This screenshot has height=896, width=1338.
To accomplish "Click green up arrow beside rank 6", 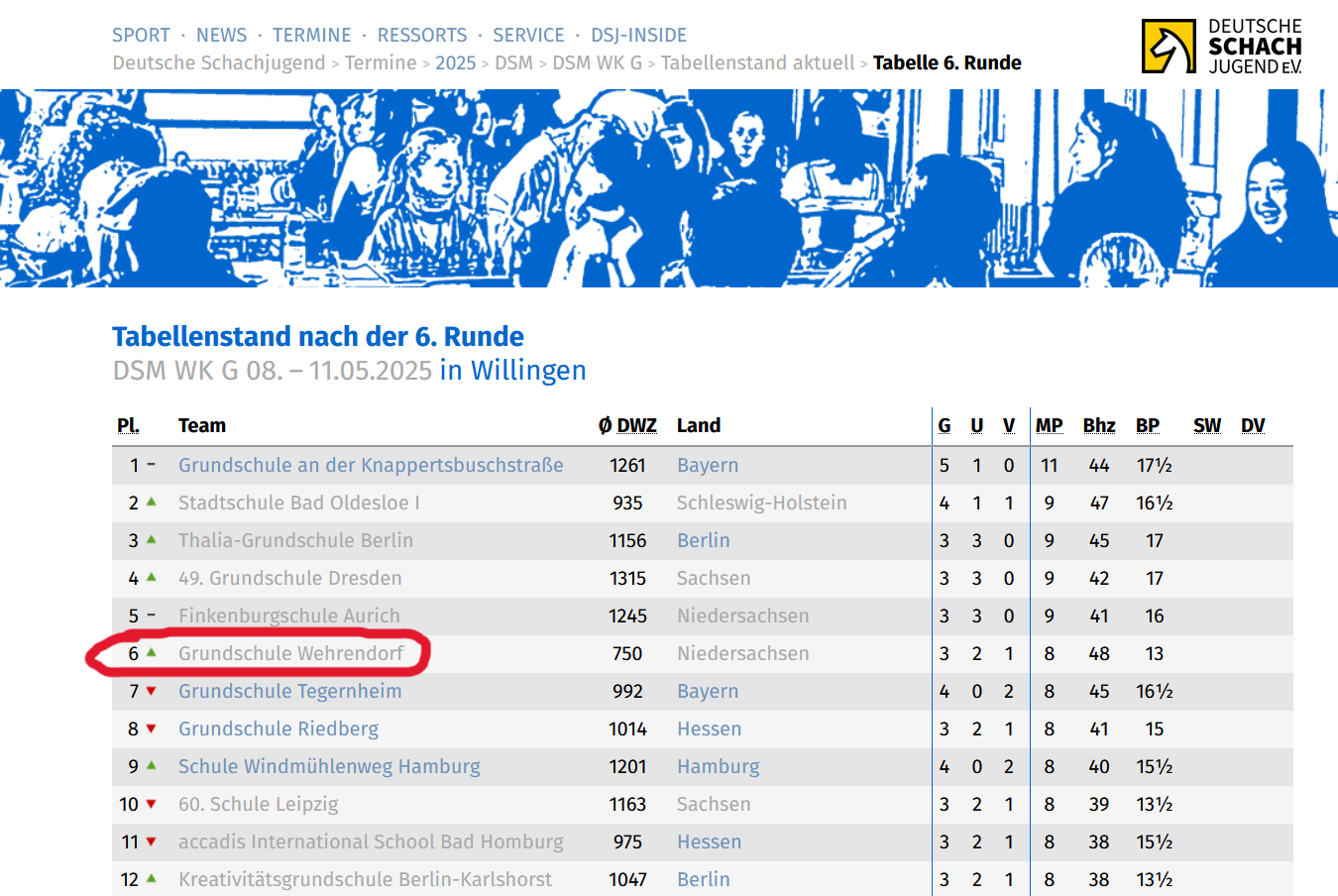I will point(152,652).
